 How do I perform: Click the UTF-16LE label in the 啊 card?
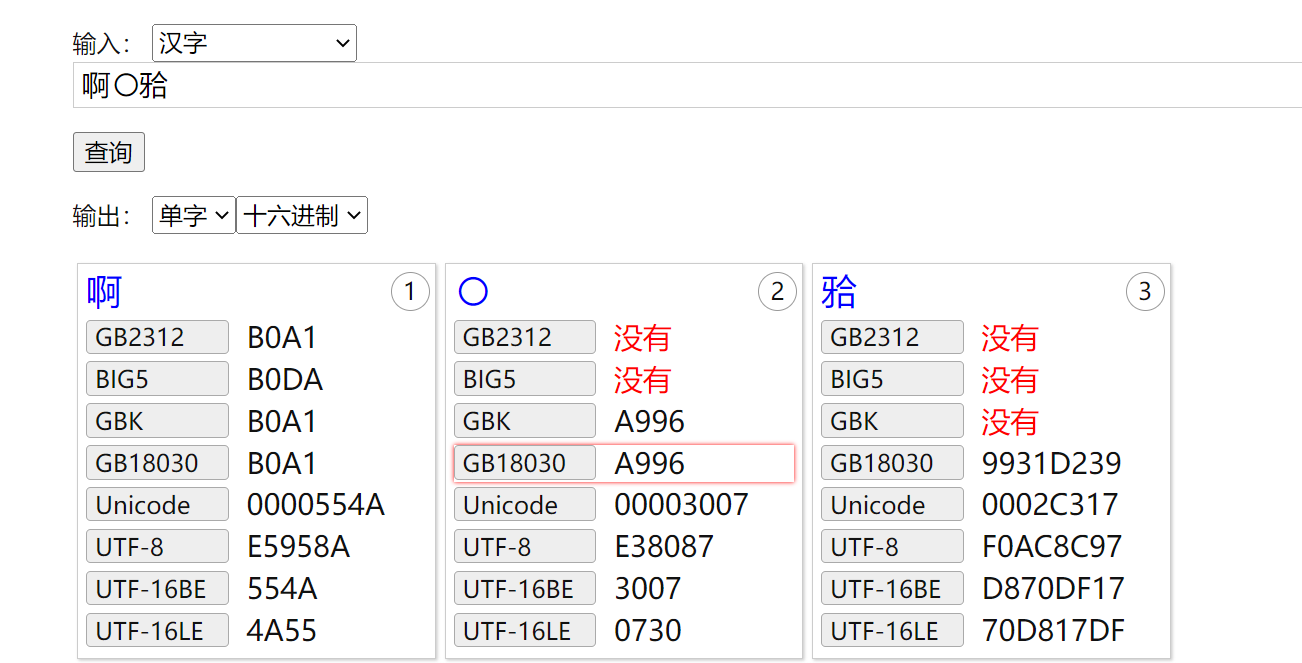coord(157,631)
